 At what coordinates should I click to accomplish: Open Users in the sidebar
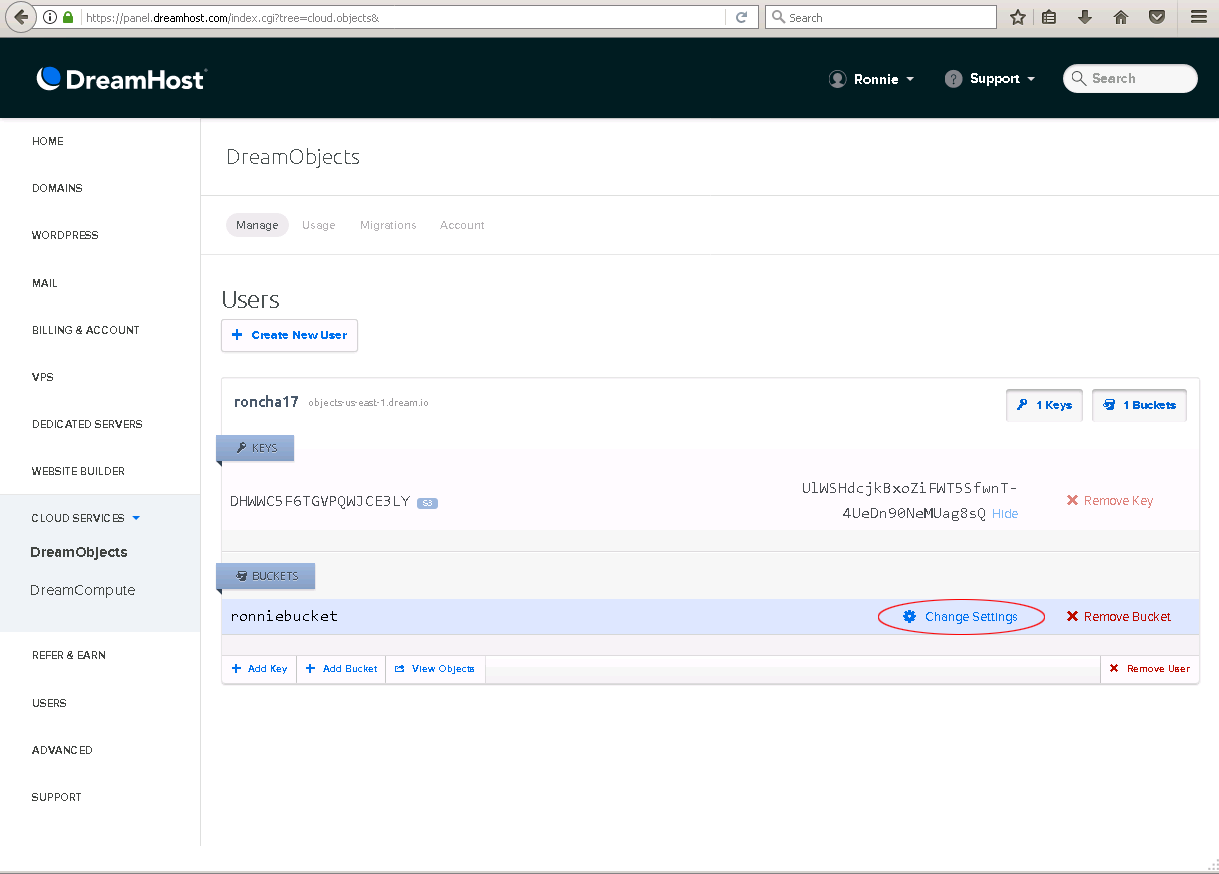49,703
